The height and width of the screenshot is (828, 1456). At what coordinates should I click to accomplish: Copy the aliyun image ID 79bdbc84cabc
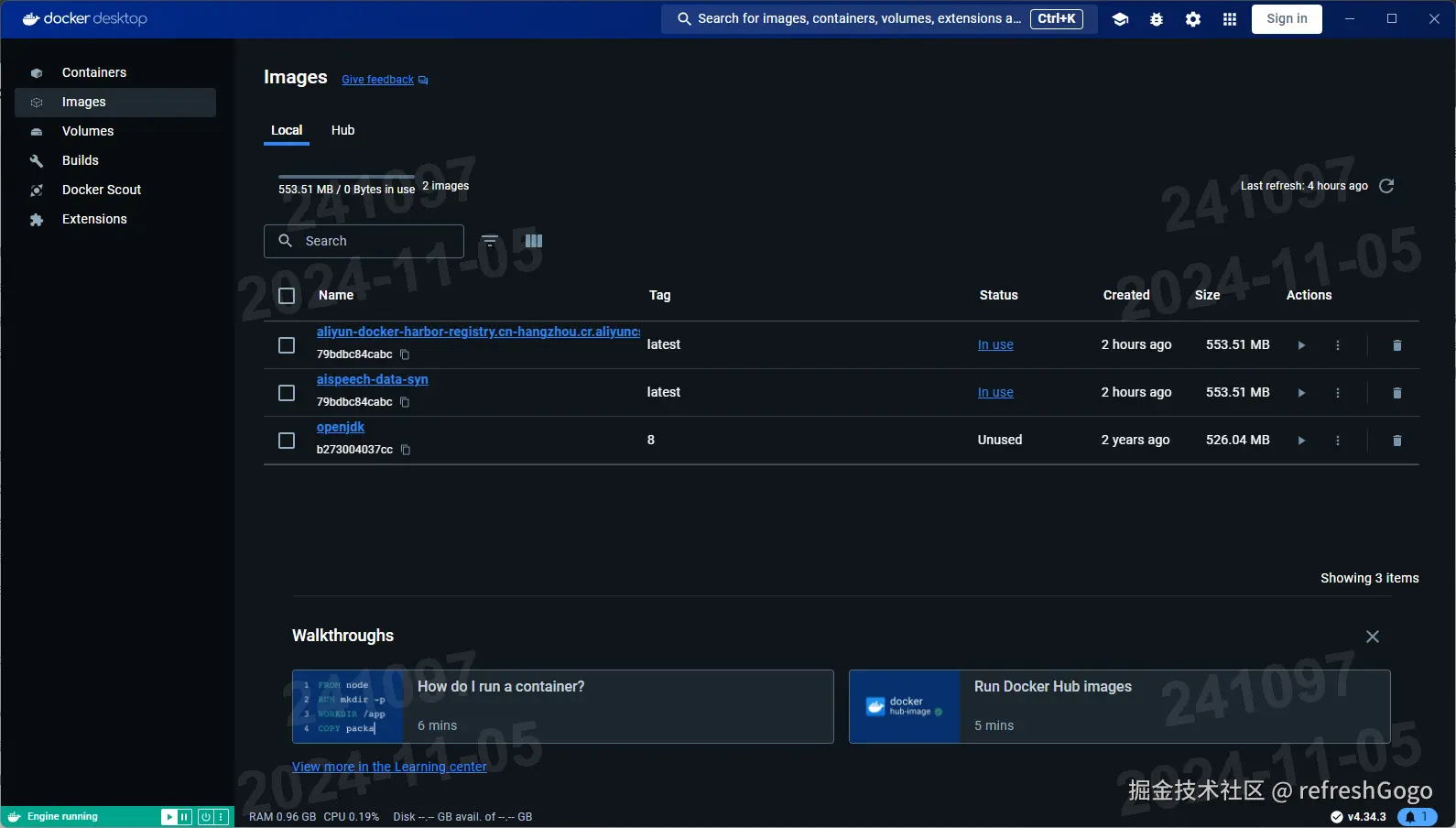[x=405, y=354]
